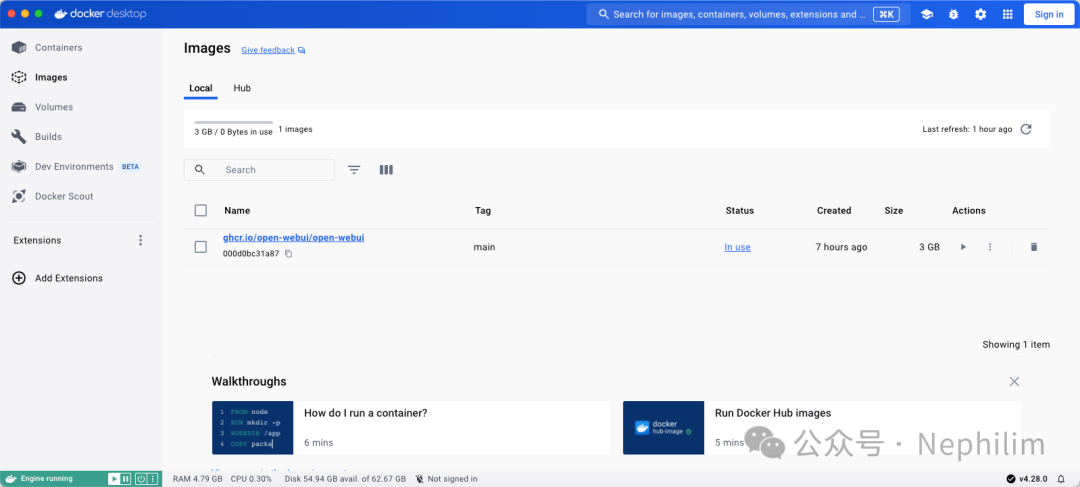The image size is (1080, 487).
Task: Refresh the images list
Action: 1026,129
